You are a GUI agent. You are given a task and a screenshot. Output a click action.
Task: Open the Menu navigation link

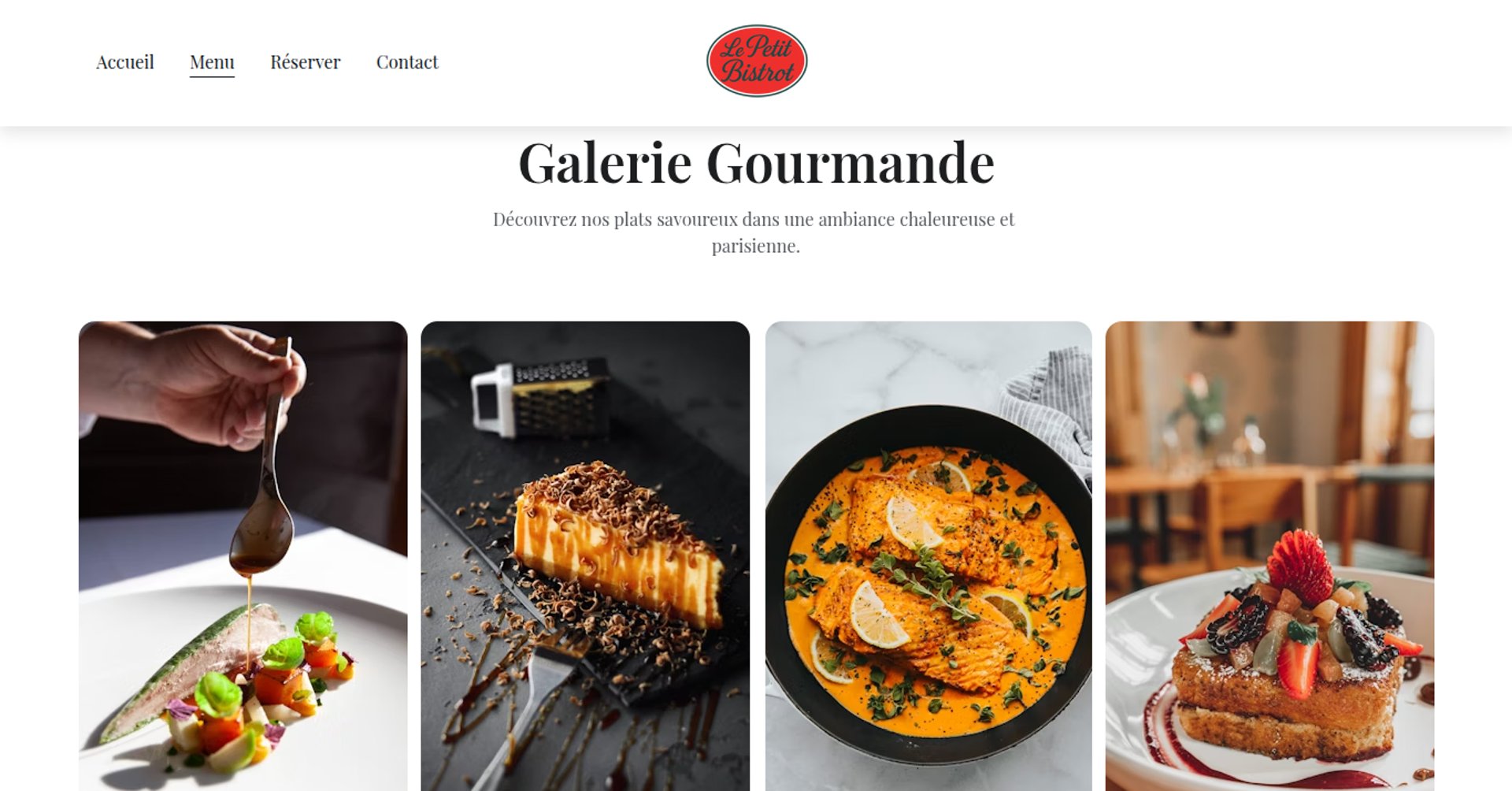[212, 61]
